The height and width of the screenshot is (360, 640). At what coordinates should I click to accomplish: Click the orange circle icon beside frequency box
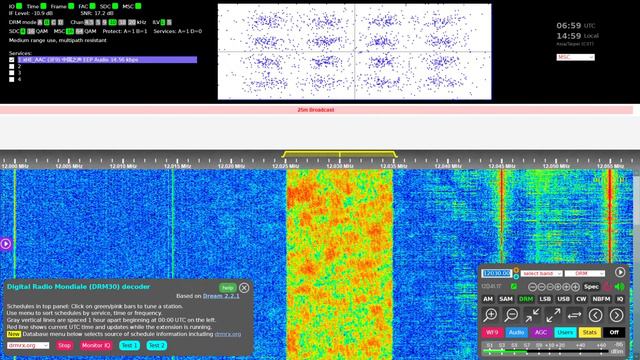click(x=516, y=270)
